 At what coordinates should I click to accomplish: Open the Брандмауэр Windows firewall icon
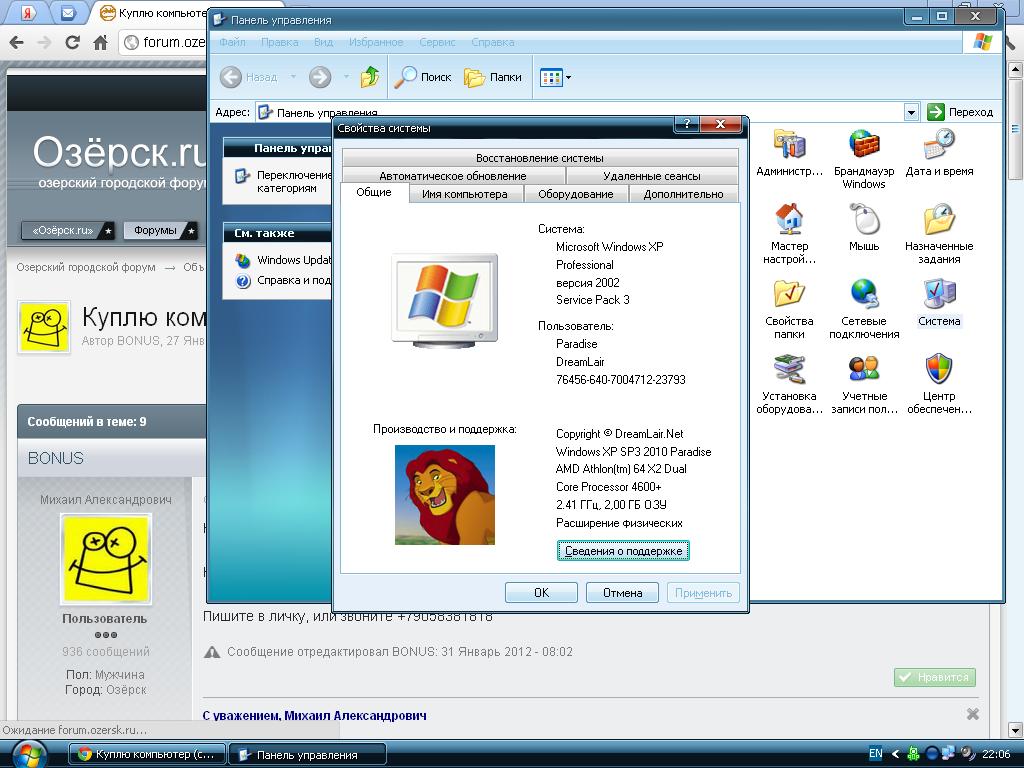coord(863,159)
